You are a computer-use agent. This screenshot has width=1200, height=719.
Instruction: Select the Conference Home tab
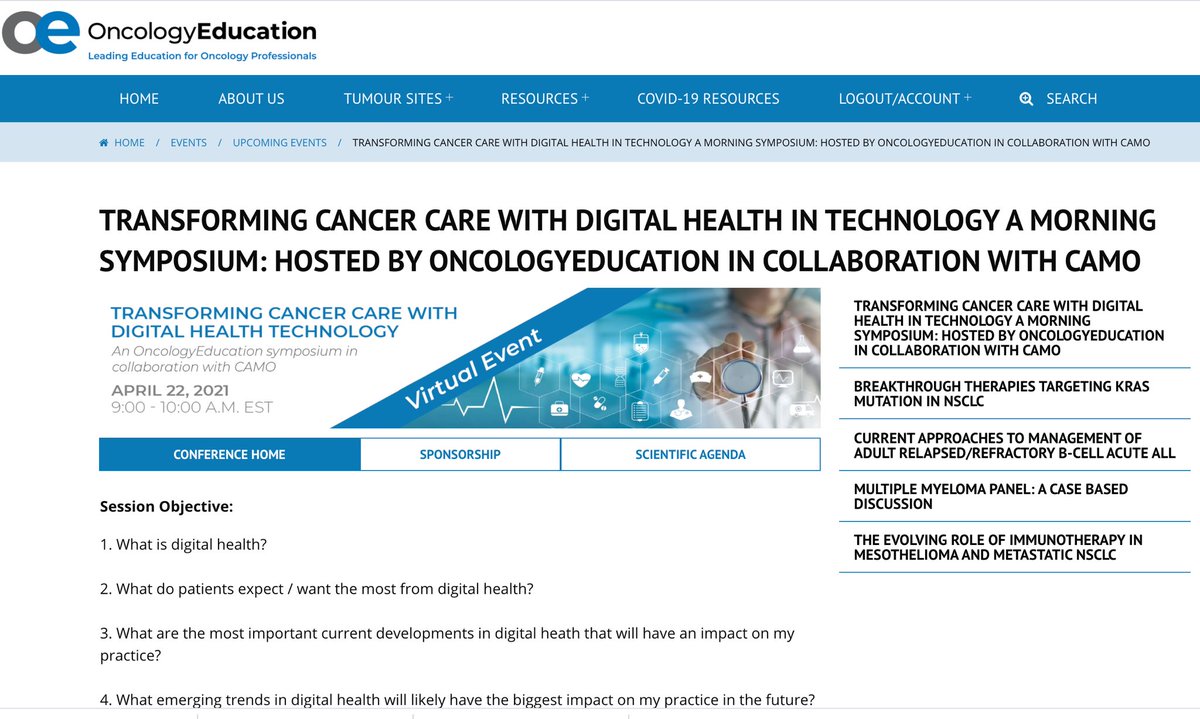click(x=229, y=454)
